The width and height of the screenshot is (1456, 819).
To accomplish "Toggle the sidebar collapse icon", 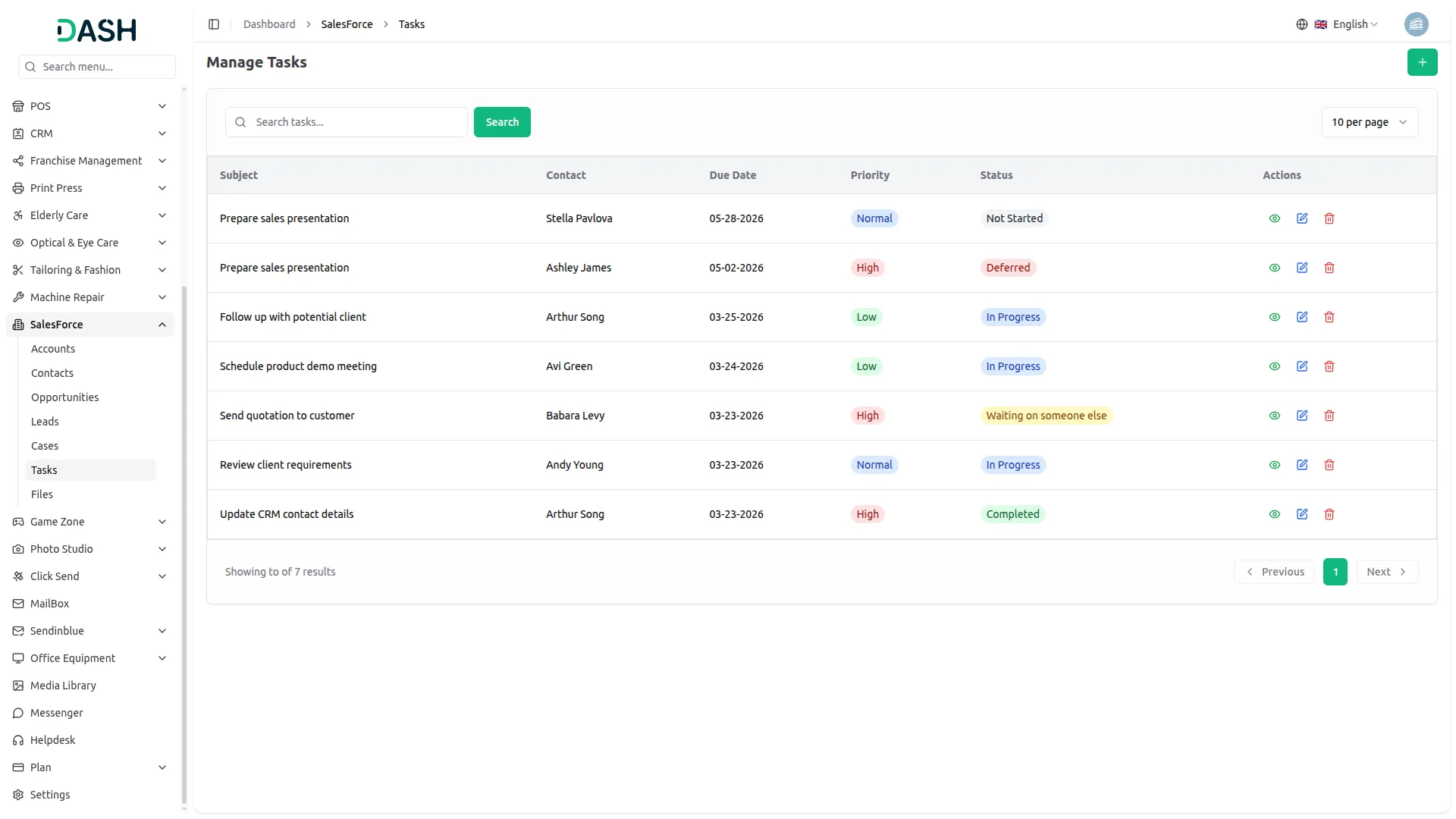I will [214, 24].
